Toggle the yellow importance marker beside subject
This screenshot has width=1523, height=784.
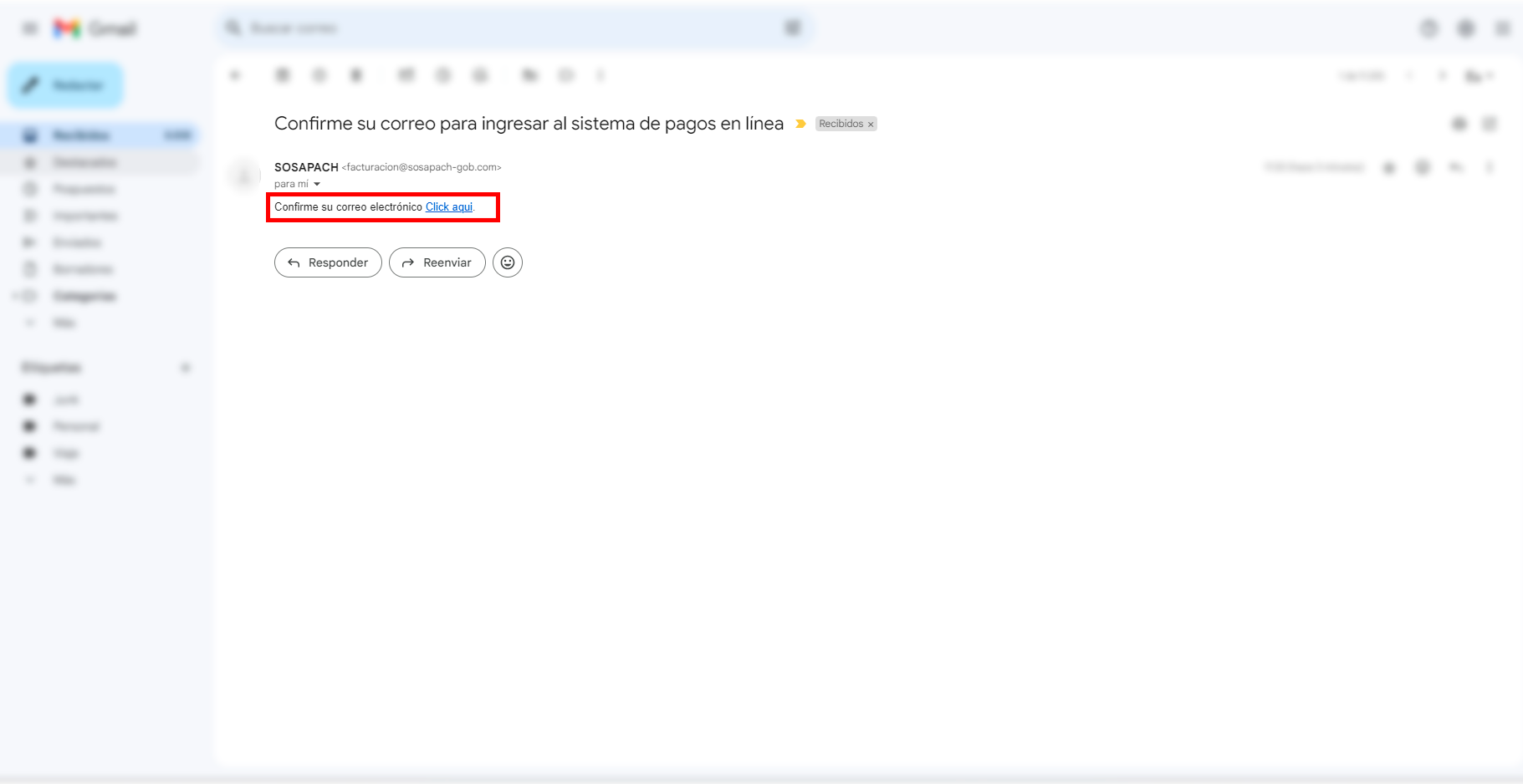pyautogui.click(x=800, y=124)
